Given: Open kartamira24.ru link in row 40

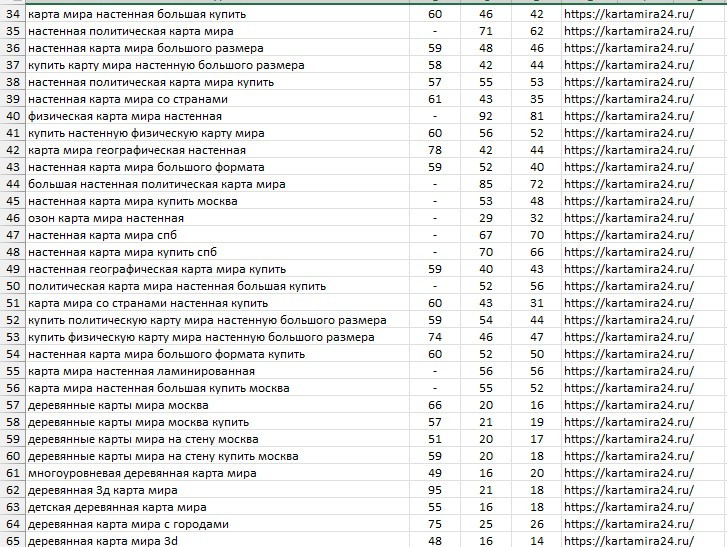Looking at the screenshot, I should (629, 116).
